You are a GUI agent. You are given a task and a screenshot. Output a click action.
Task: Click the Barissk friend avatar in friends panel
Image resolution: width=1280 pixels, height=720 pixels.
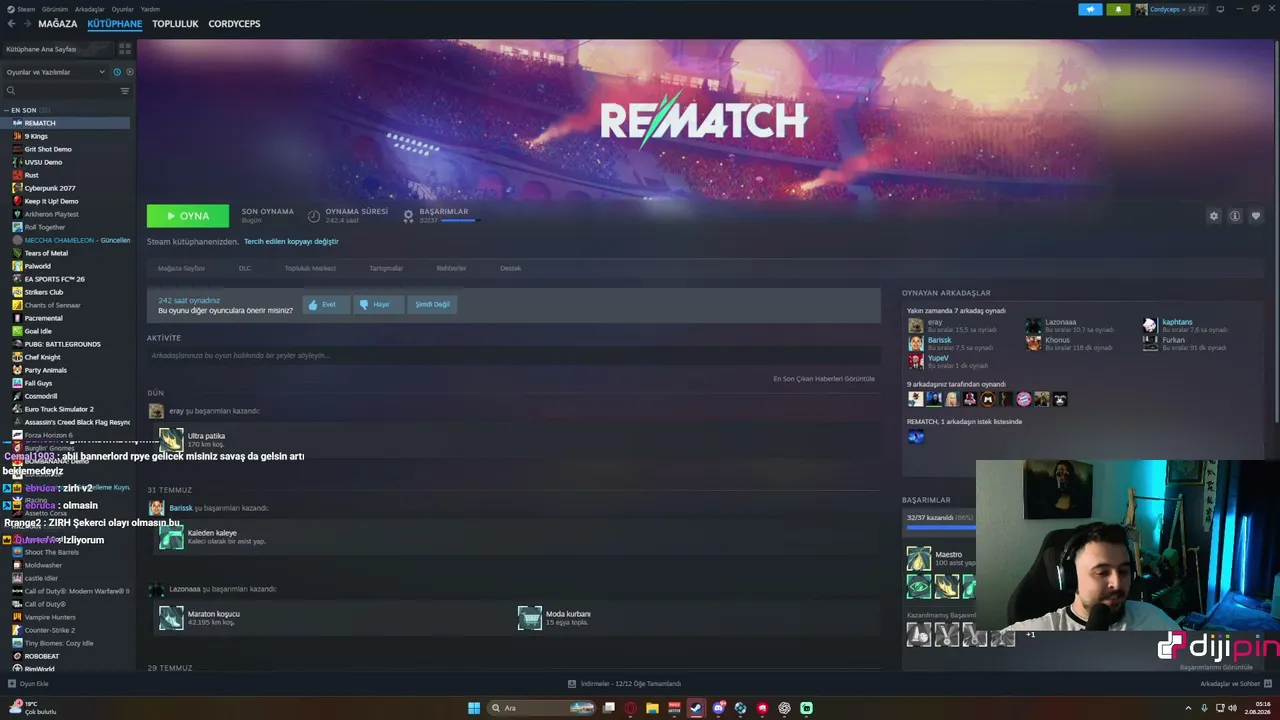915,343
